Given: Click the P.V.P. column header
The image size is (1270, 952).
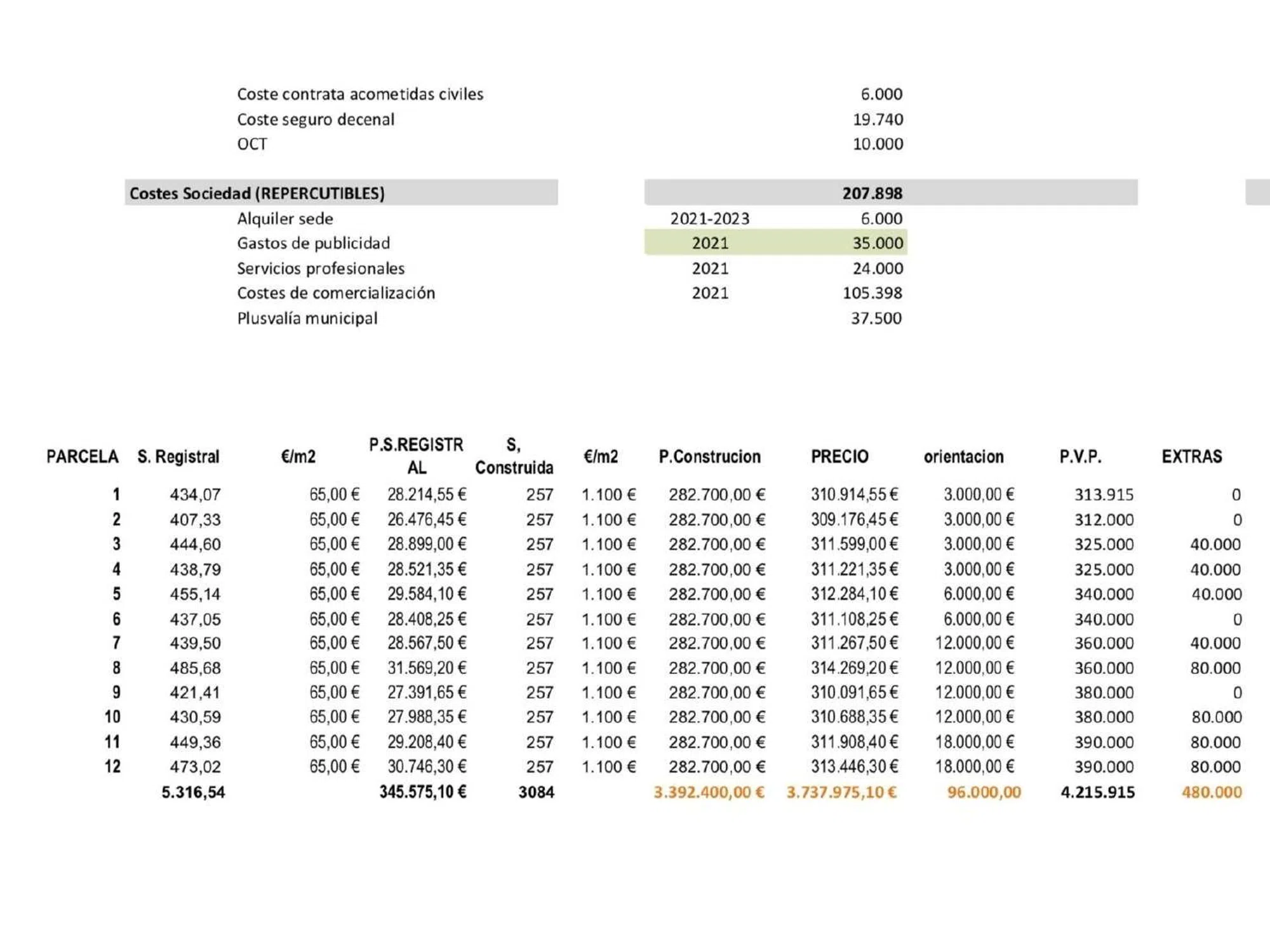Looking at the screenshot, I should coord(1079,456).
